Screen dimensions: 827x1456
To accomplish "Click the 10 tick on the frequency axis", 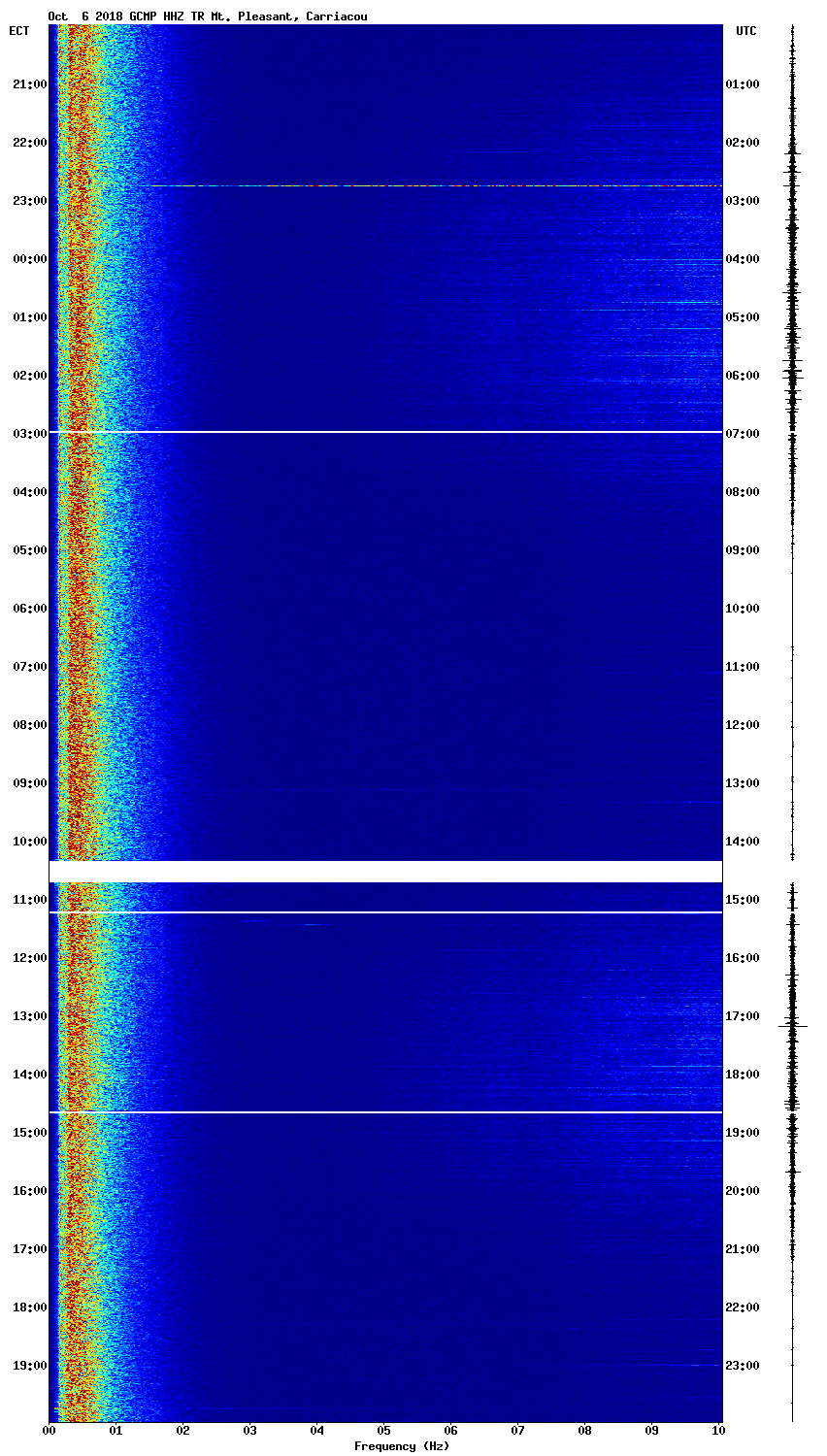I will (719, 1431).
